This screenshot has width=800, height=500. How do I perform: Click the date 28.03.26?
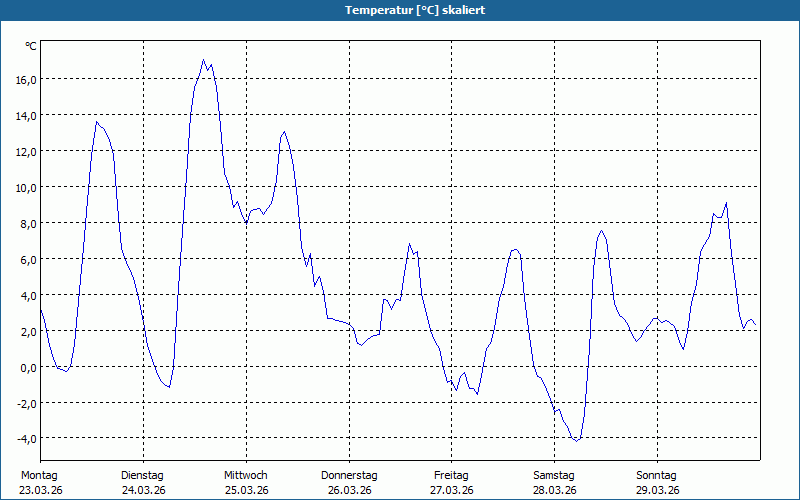555,491
